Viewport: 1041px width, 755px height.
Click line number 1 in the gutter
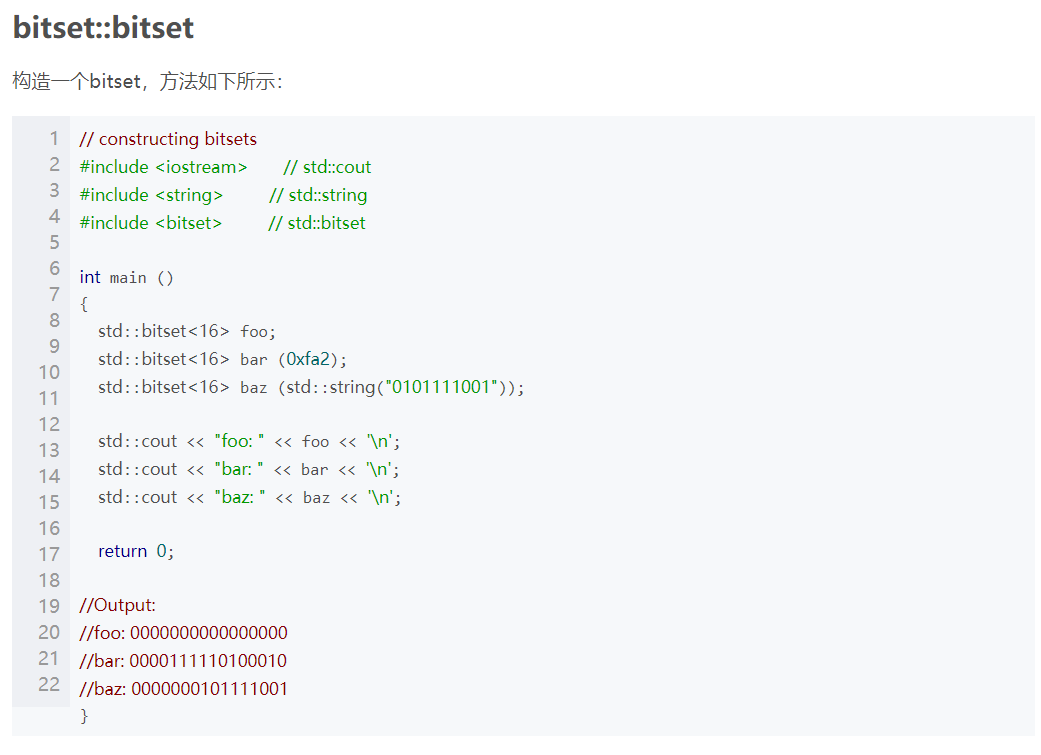(x=54, y=138)
